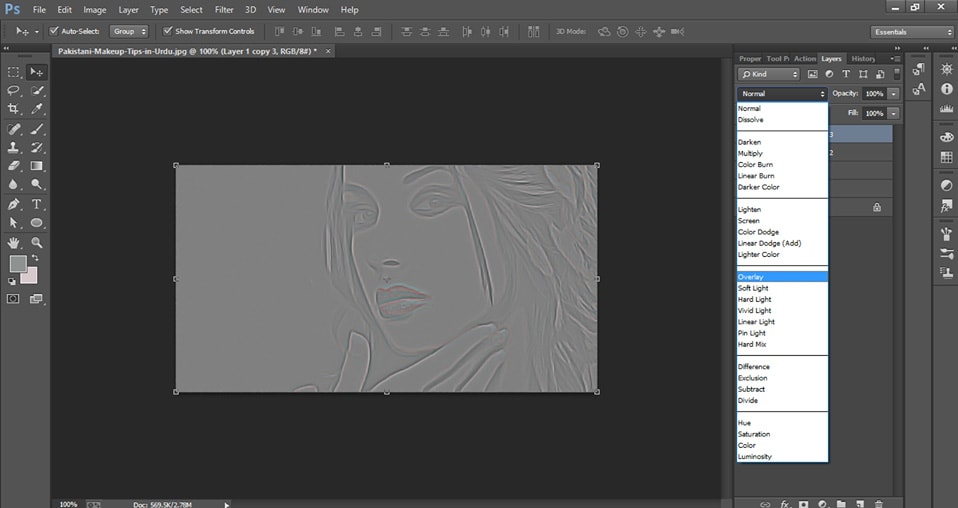The width and height of the screenshot is (958, 508).
Task: Delete layer using trash icon
Action: (x=879, y=503)
